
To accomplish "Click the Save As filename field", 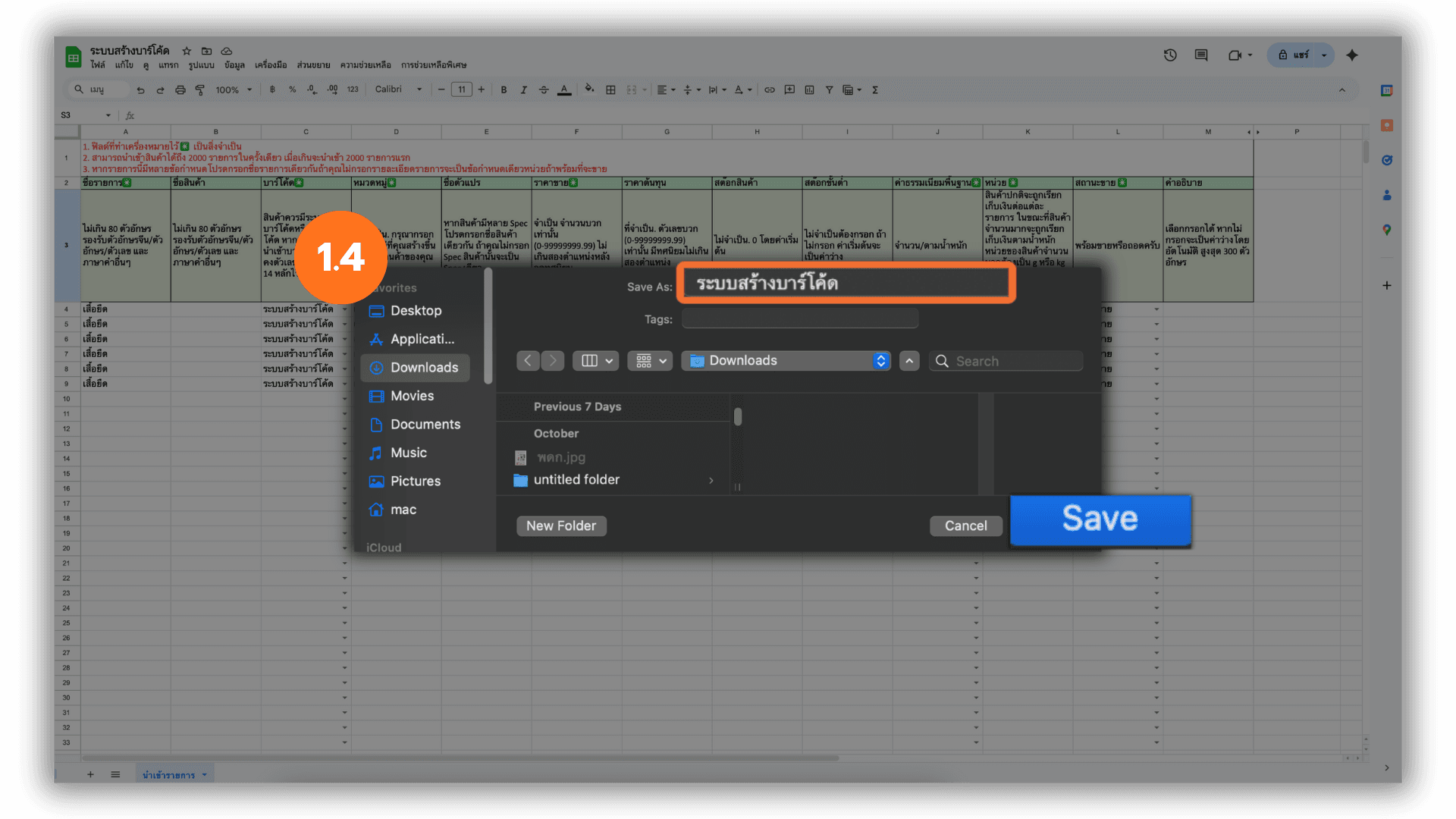I will click(x=846, y=284).
